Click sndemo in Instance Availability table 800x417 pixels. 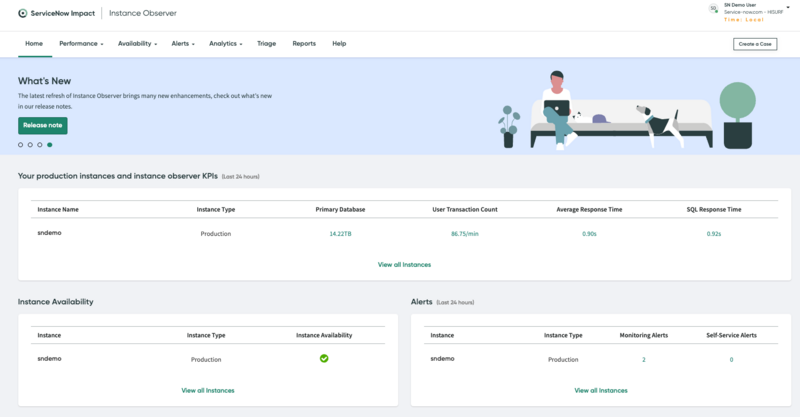pos(49,359)
